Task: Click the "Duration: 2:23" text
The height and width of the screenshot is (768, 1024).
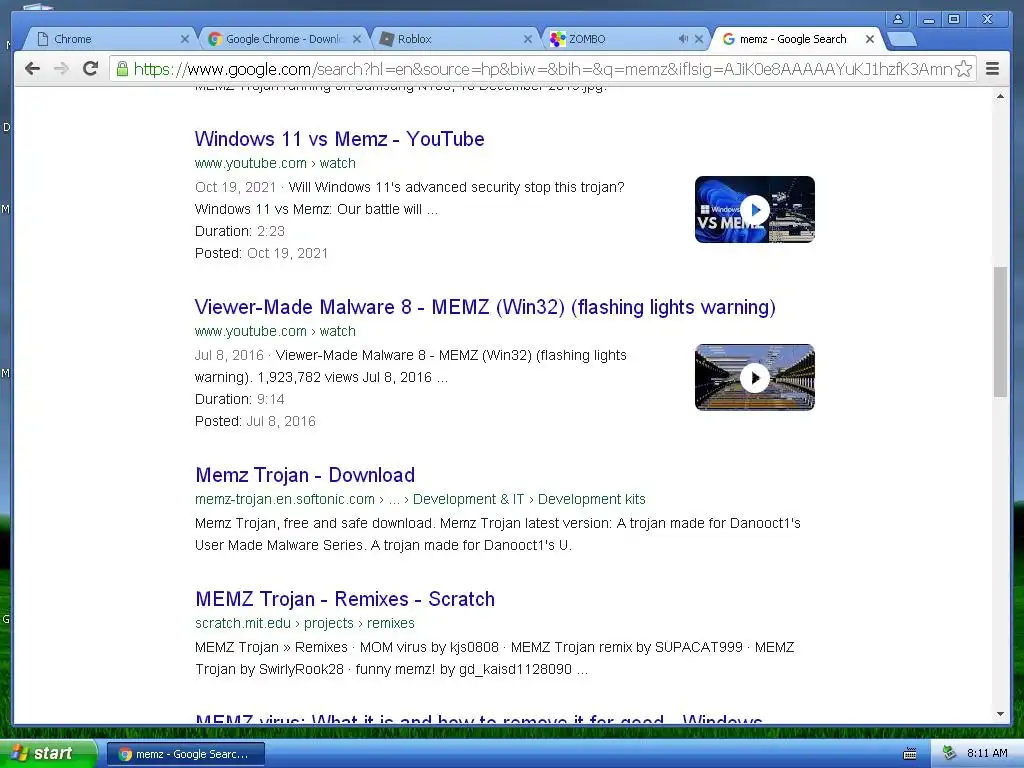Action: 240,231
